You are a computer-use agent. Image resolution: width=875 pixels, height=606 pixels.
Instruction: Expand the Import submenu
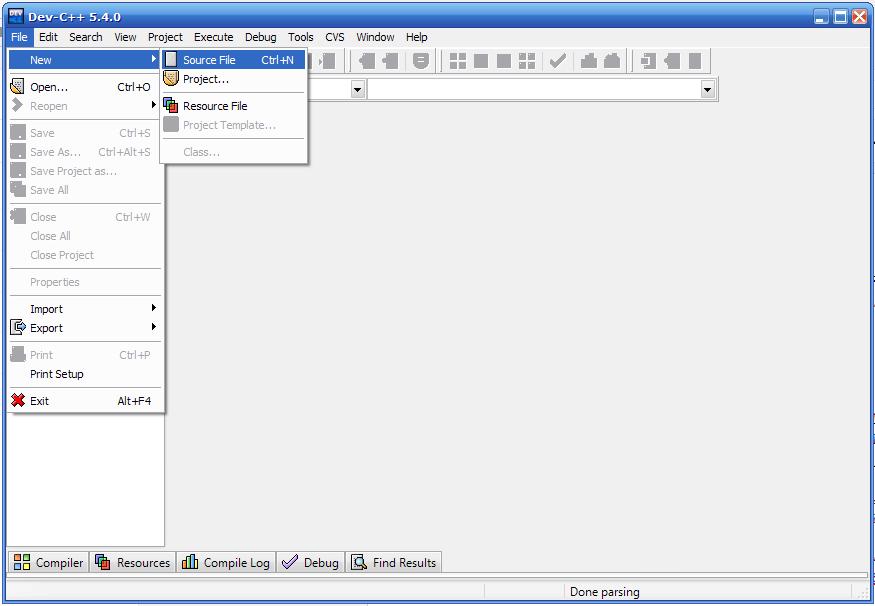tap(85, 309)
